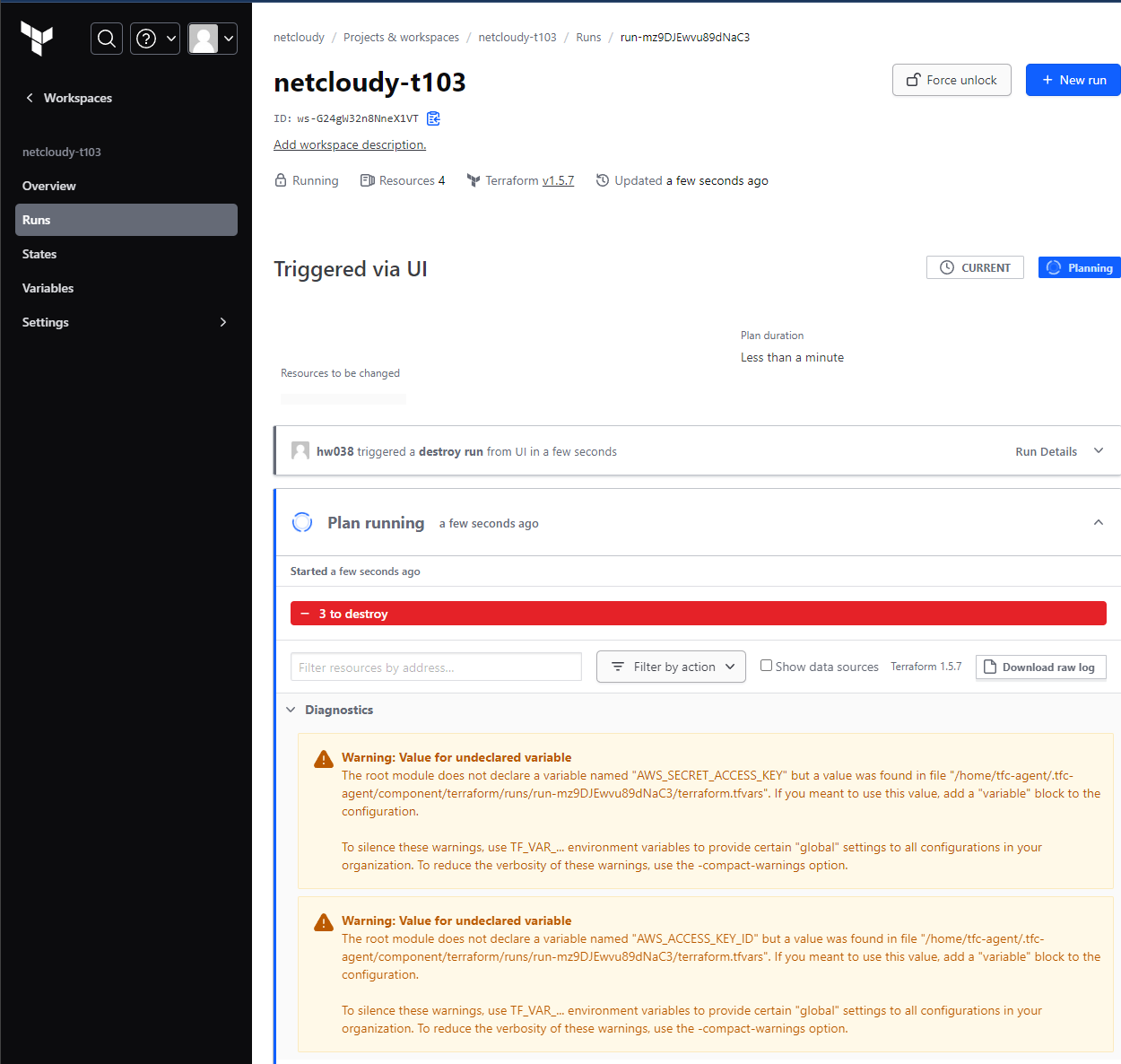1121x1064 pixels.
Task: Click warning icon for AWS_ACCESS_KEY_ID warning
Action: tap(324, 922)
